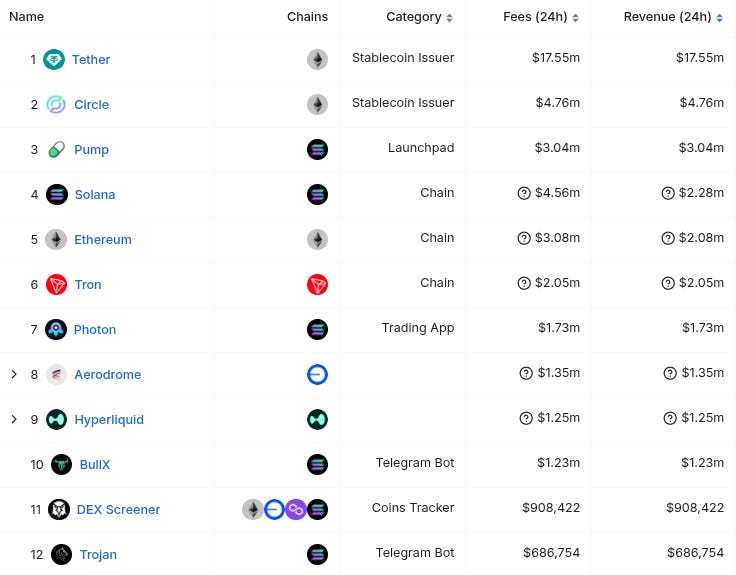Click the Aerodrome logo icon
Image resolution: width=736 pixels, height=575 pixels.
tap(56, 375)
